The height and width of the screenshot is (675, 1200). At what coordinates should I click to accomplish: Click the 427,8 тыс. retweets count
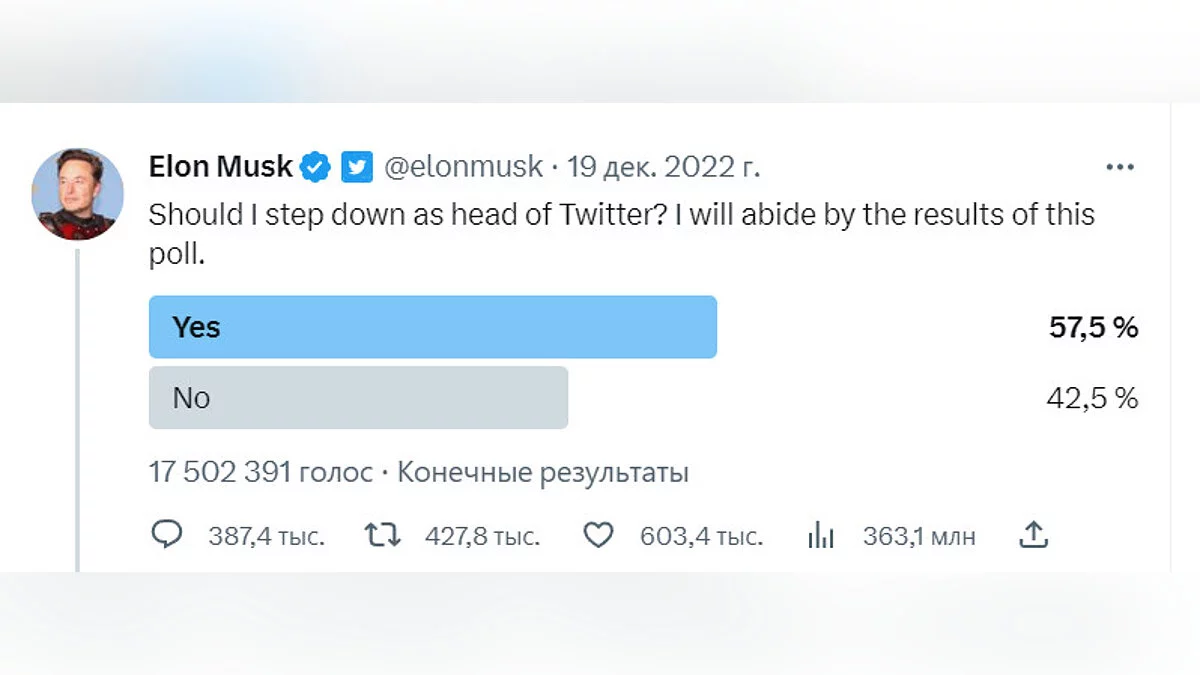482,536
